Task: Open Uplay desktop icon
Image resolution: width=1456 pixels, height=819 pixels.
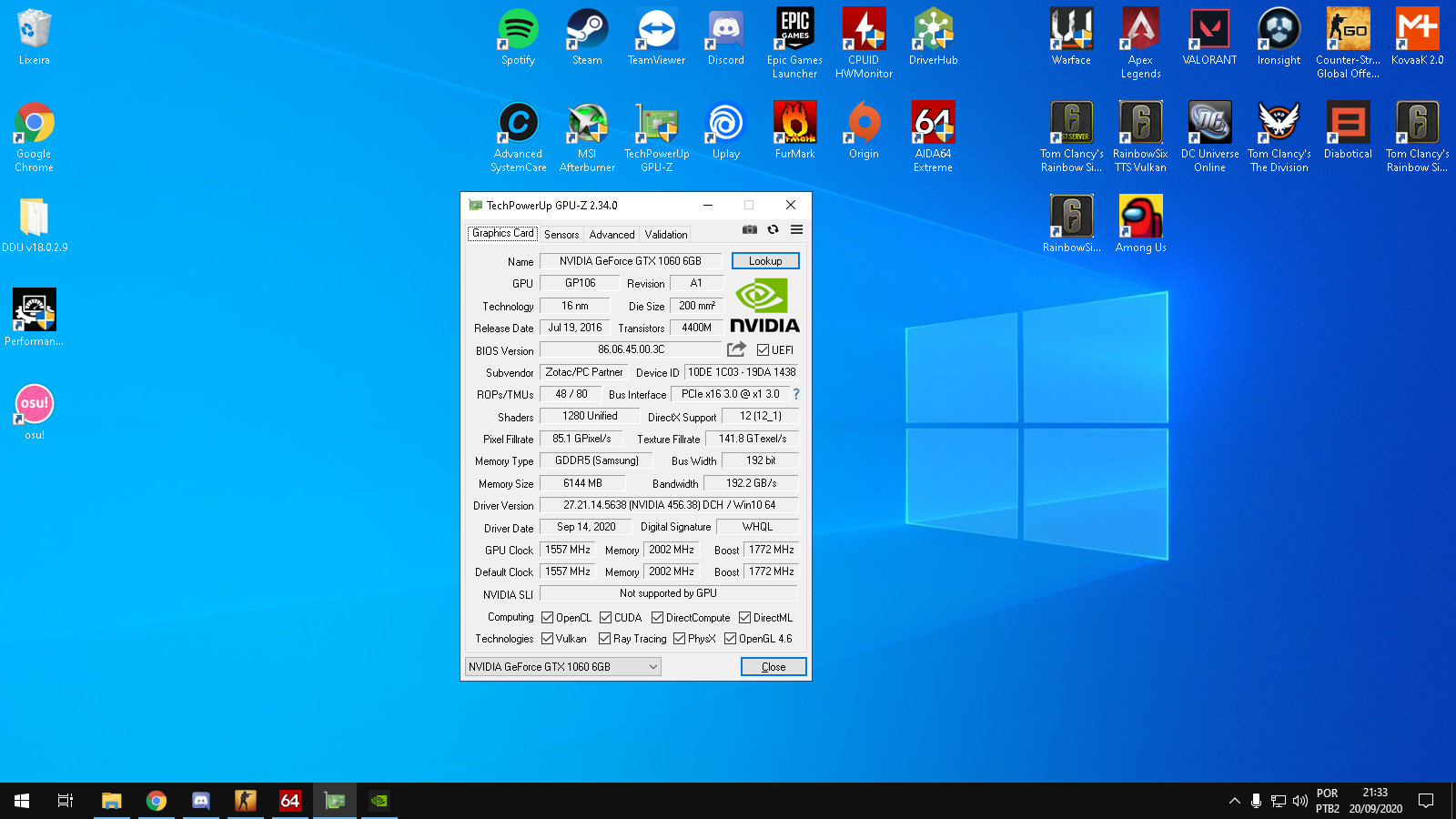Action: point(726,131)
